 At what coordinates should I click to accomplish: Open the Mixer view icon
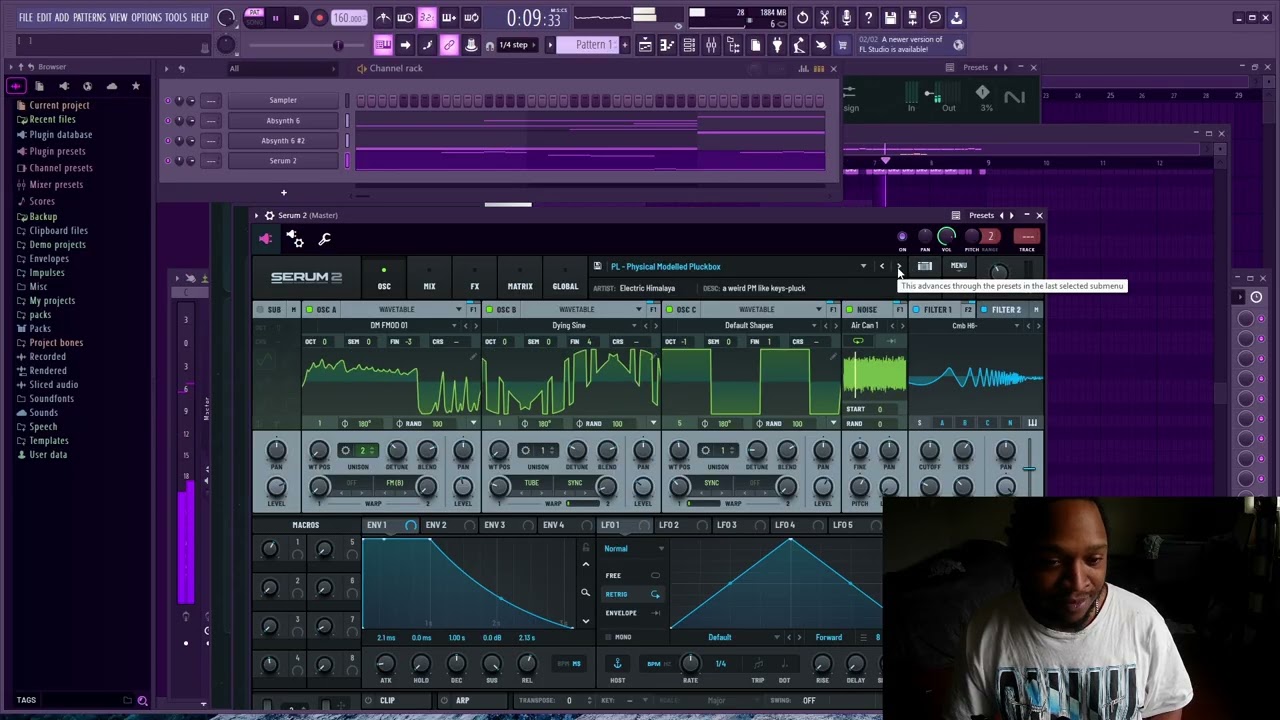(711, 45)
